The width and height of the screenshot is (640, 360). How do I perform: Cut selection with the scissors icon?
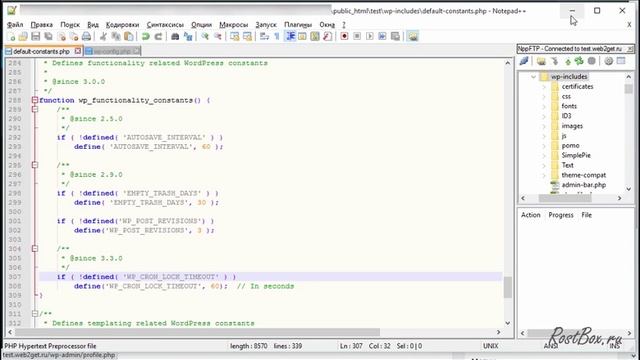[x=103, y=37]
